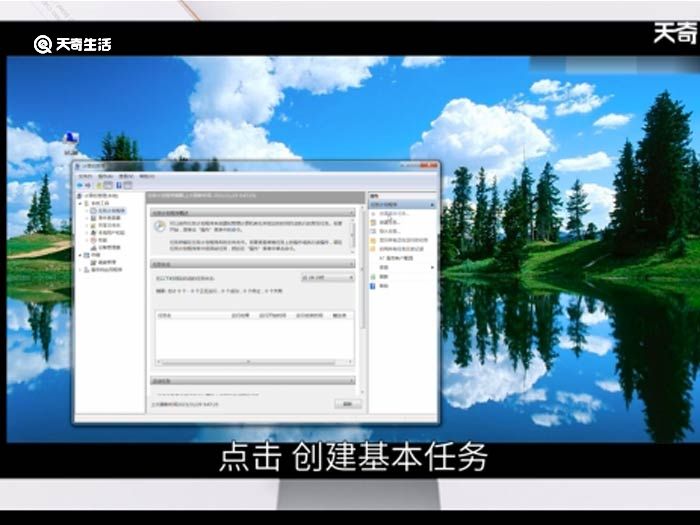Expand the 任务计划程序 tree node arrow

click(x=87, y=210)
